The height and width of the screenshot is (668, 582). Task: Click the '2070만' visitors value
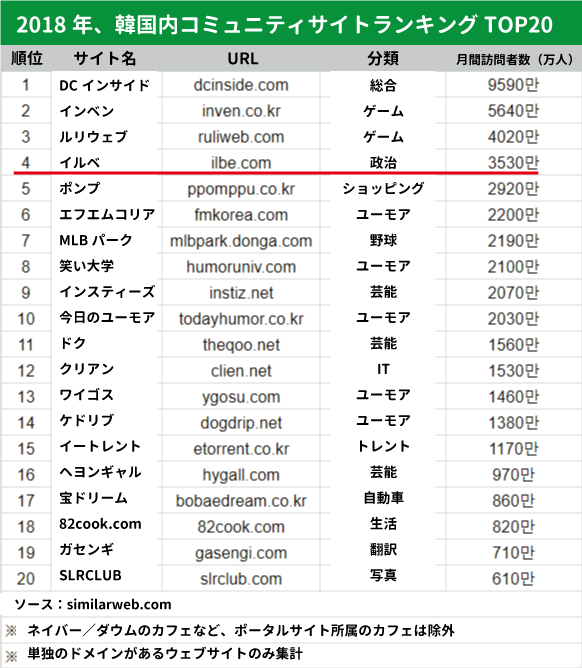pyautogui.click(x=513, y=293)
